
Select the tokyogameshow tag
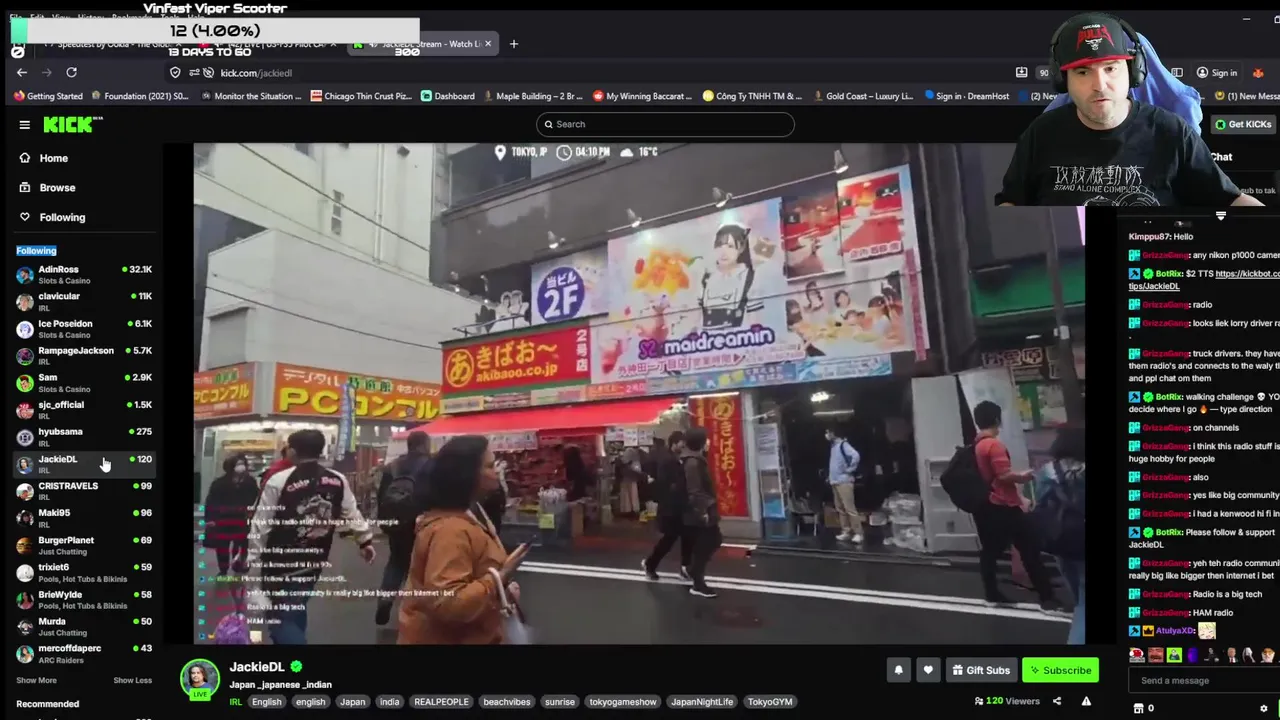click(x=623, y=702)
